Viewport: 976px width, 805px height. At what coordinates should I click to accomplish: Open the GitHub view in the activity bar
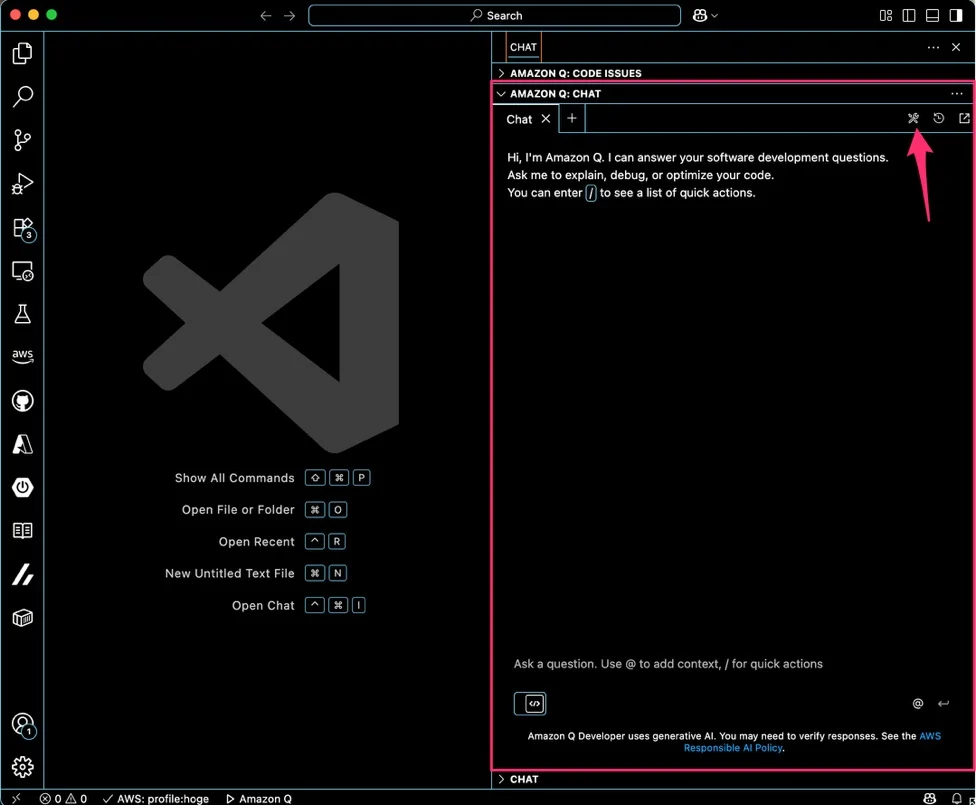[22, 401]
